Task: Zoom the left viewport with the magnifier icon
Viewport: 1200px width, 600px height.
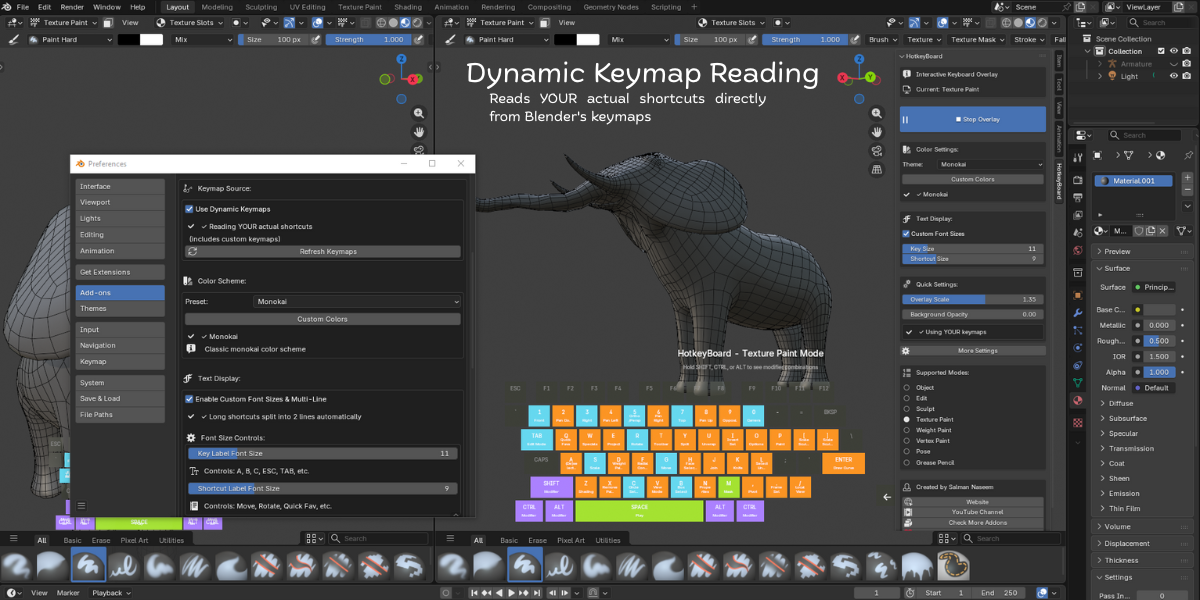Action: [419, 113]
